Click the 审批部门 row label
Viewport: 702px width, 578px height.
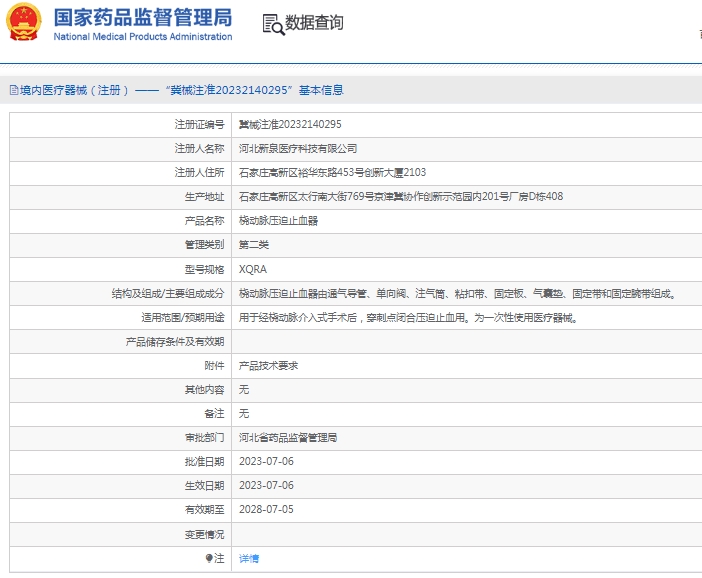[205, 437]
